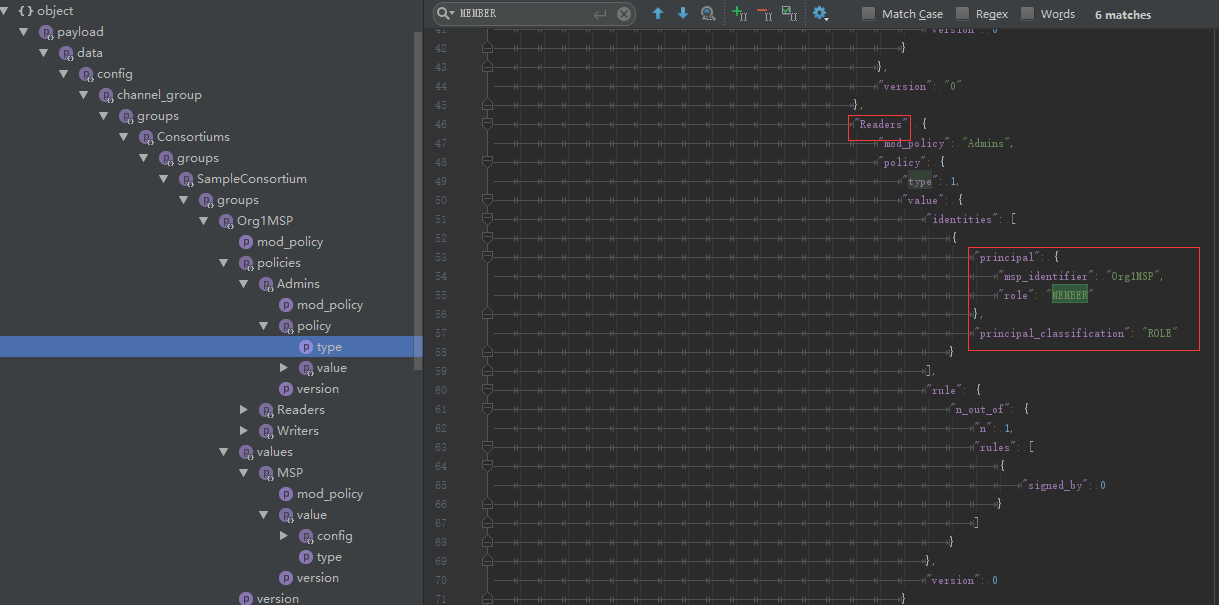Screen dimensions: 1219x605
Task: Select mod_policy directly under Org1MSP
Action: tap(289, 242)
